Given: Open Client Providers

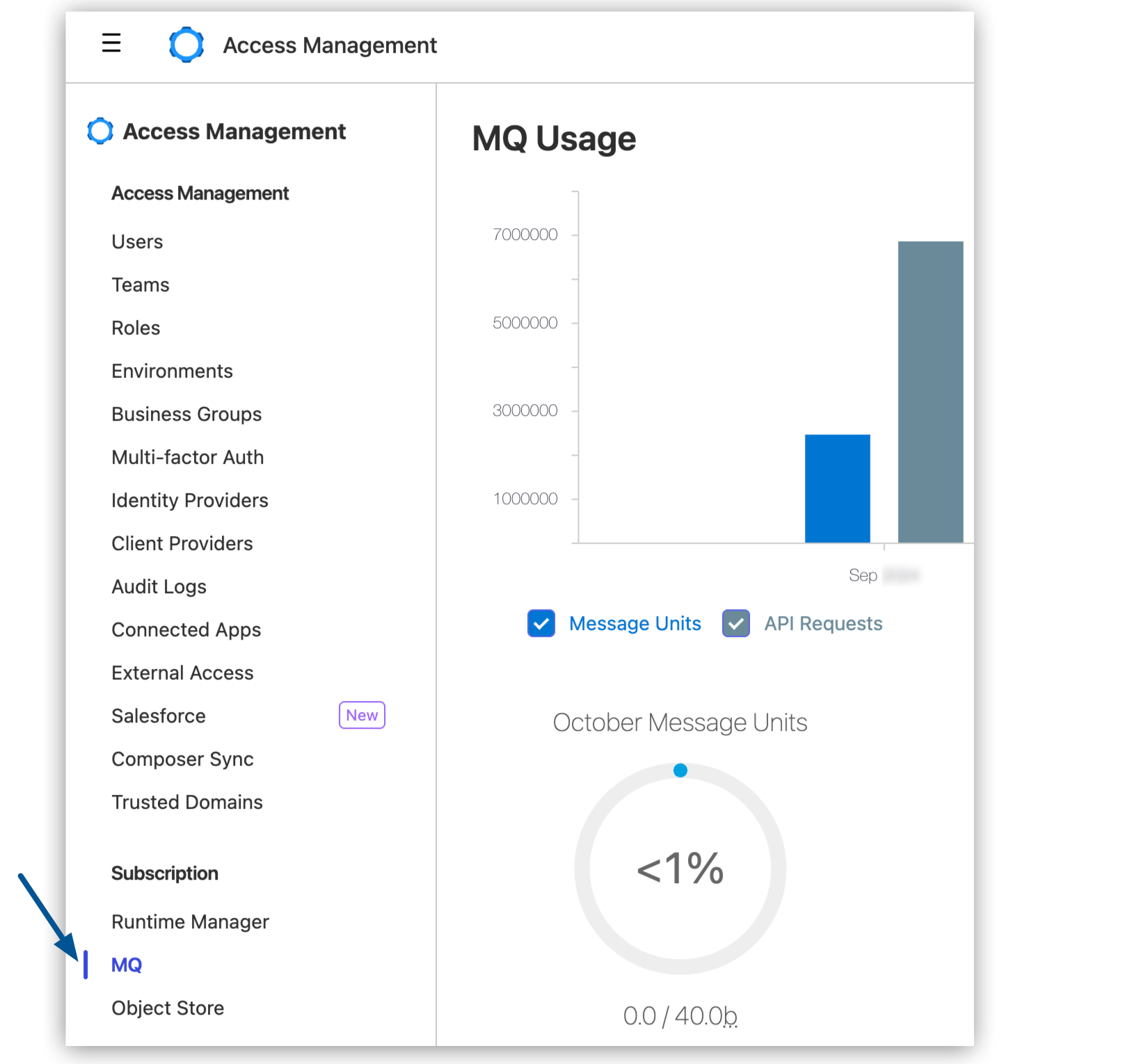Looking at the screenshot, I should 182,543.
